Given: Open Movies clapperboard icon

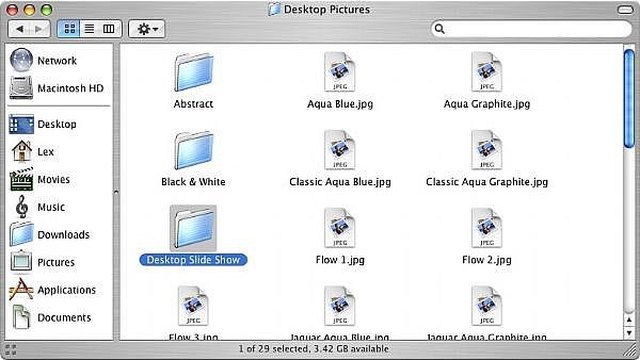Looking at the screenshot, I should (x=21, y=179).
